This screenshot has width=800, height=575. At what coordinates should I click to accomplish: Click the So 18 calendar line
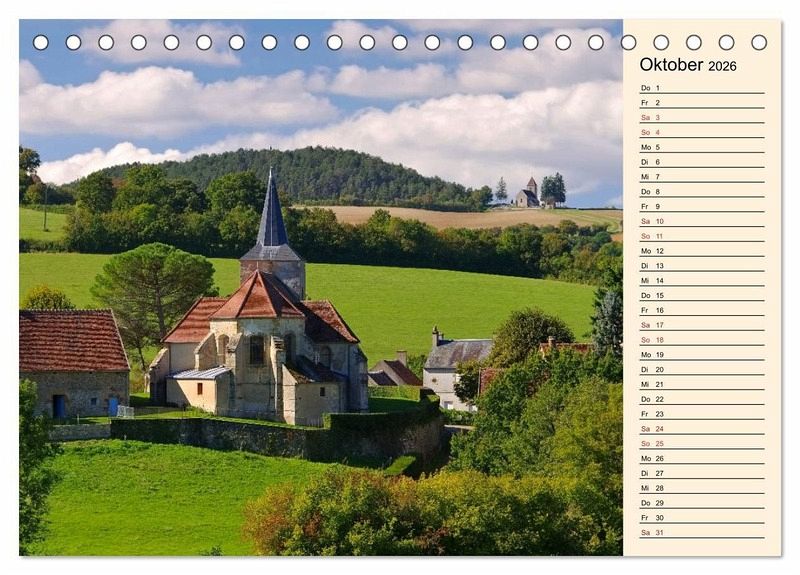[x=701, y=340]
